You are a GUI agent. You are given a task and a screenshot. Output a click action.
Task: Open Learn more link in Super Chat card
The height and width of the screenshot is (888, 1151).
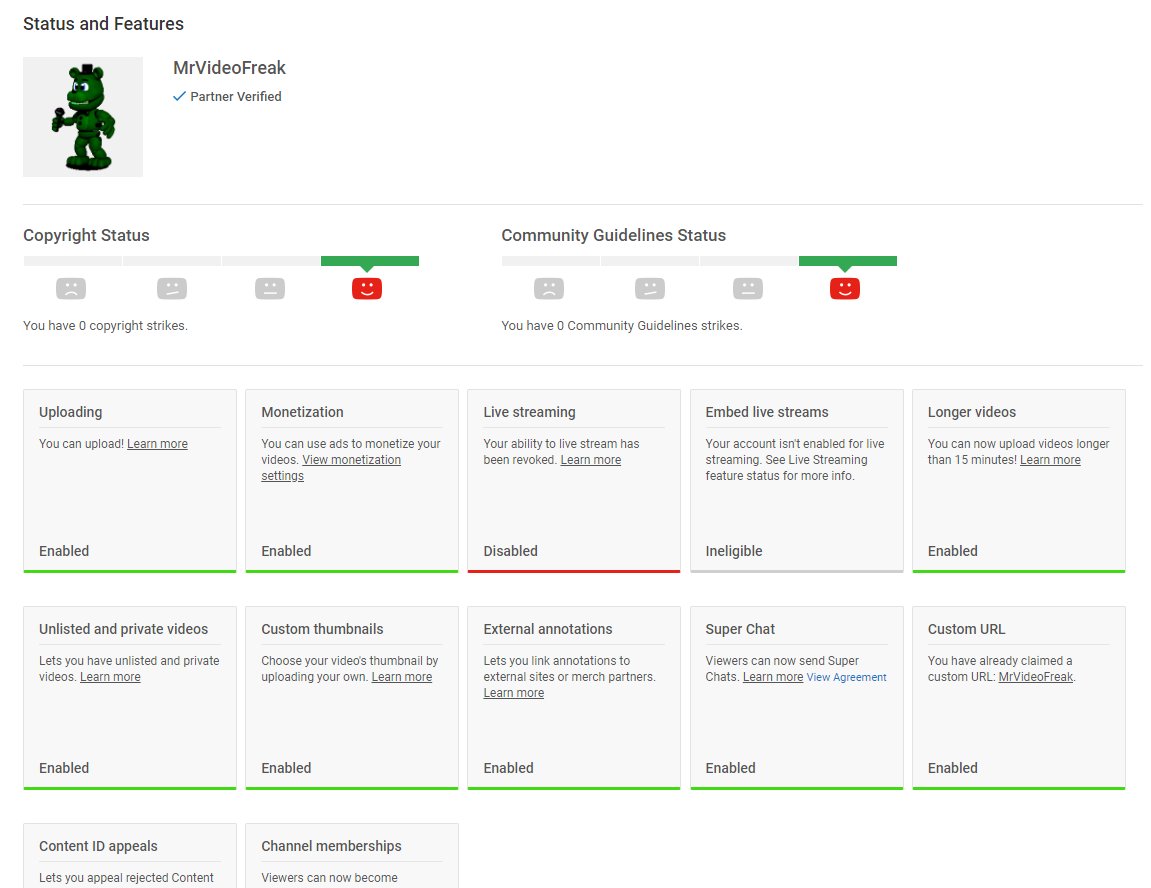[773, 677]
